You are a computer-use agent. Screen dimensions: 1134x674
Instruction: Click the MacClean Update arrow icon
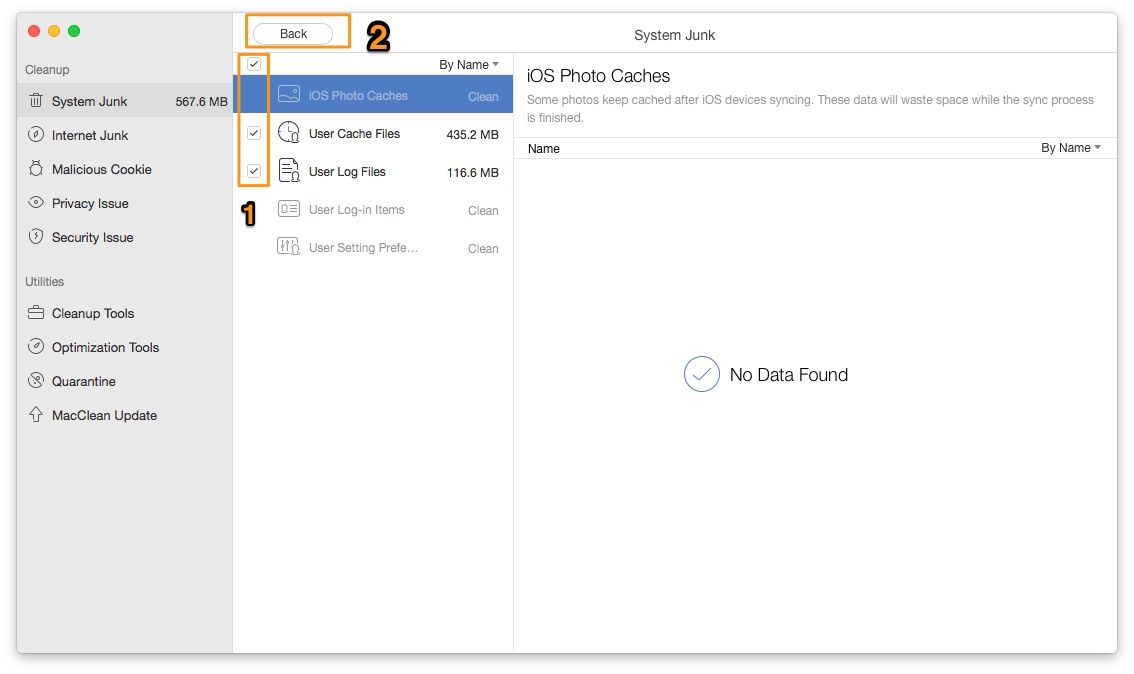coord(36,414)
